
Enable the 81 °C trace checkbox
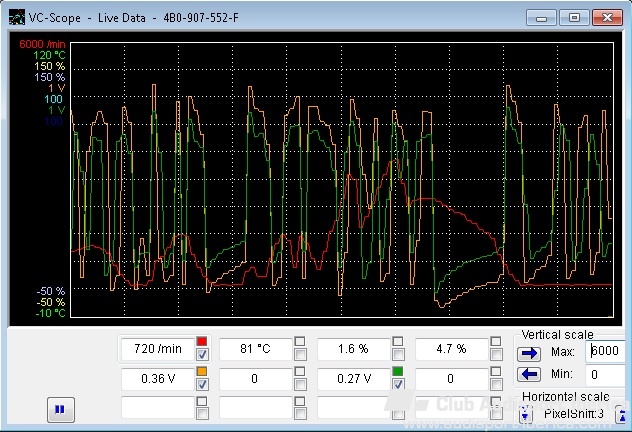tap(300, 355)
